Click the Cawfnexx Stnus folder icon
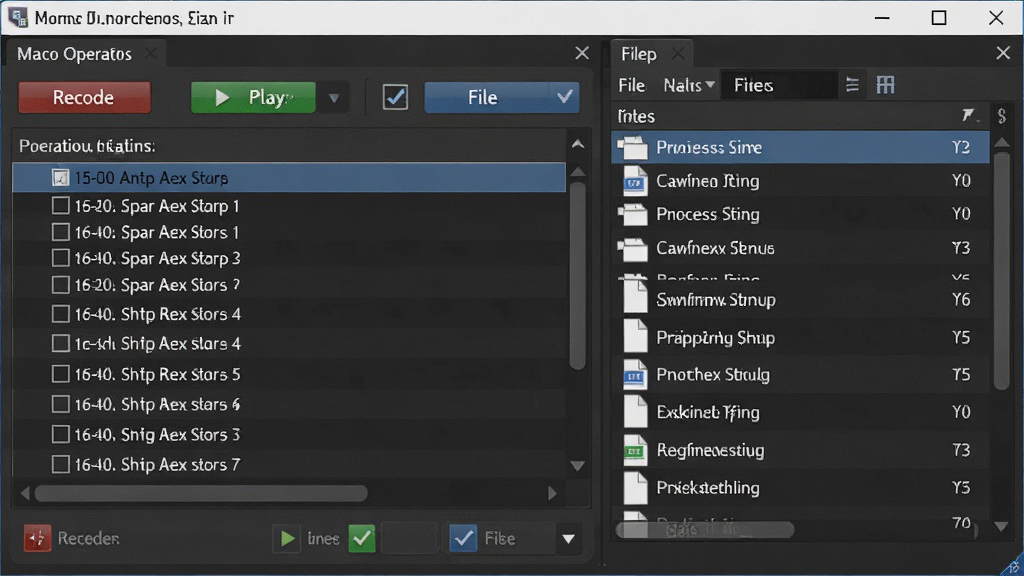Viewport: 1024px width, 576px height. click(x=633, y=248)
